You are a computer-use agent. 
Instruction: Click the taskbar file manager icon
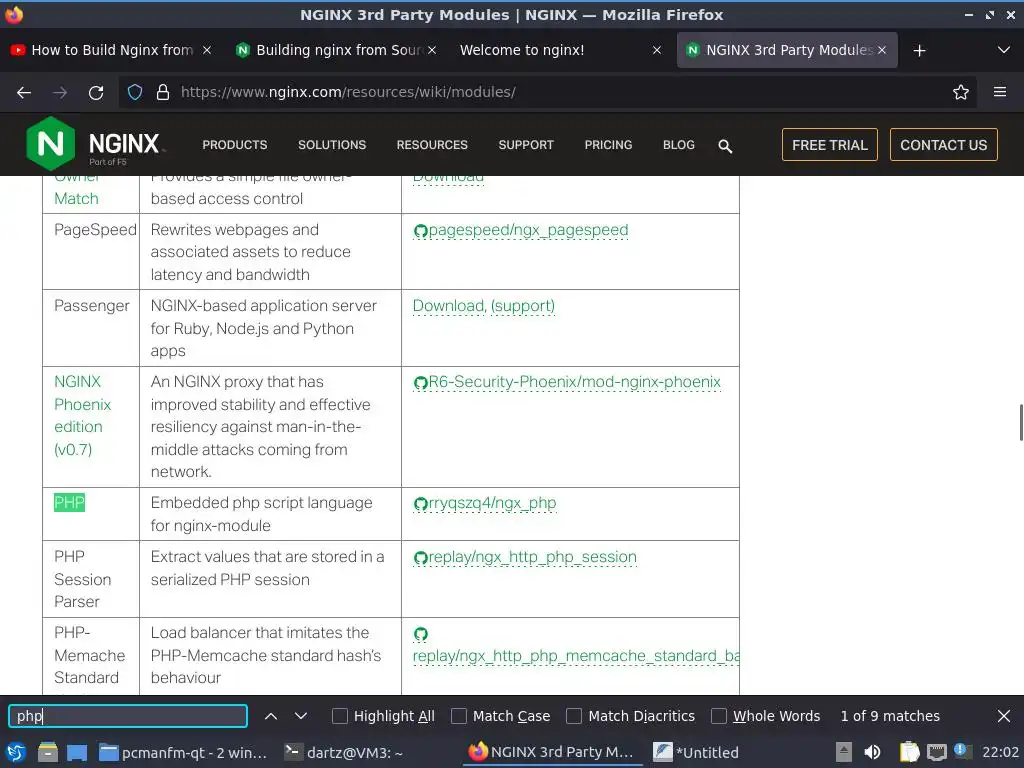(x=47, y=752)
